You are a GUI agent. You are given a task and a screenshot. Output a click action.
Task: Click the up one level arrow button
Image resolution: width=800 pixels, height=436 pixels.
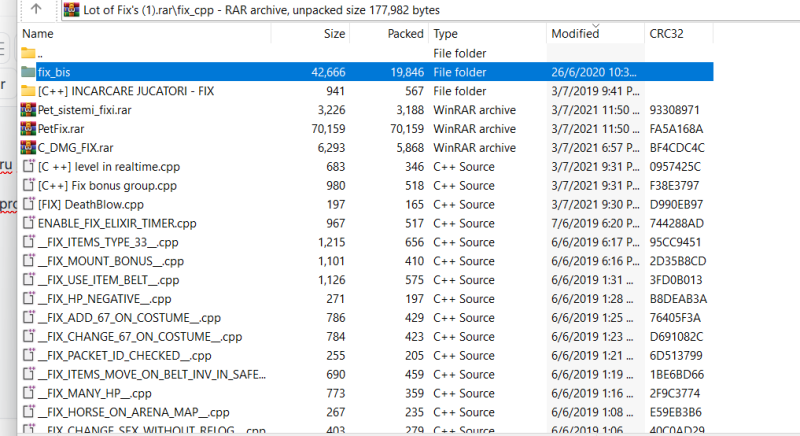(x=36, y=10)
